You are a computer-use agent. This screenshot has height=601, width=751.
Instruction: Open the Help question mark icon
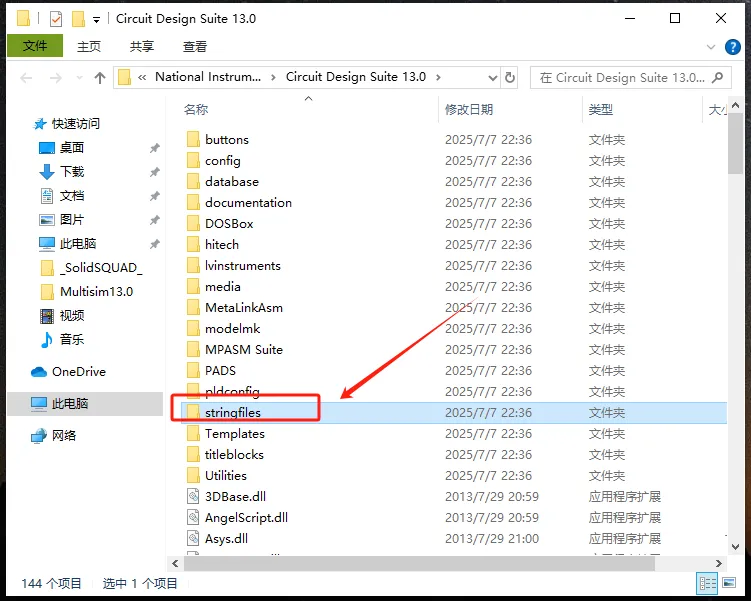[x=732, y=47]
